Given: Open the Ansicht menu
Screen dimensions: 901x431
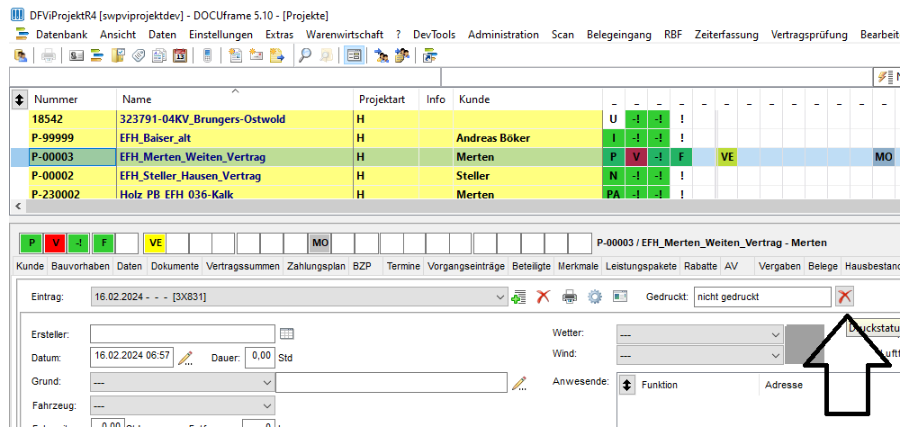Looking at the screenshot, I should (118, 34).
